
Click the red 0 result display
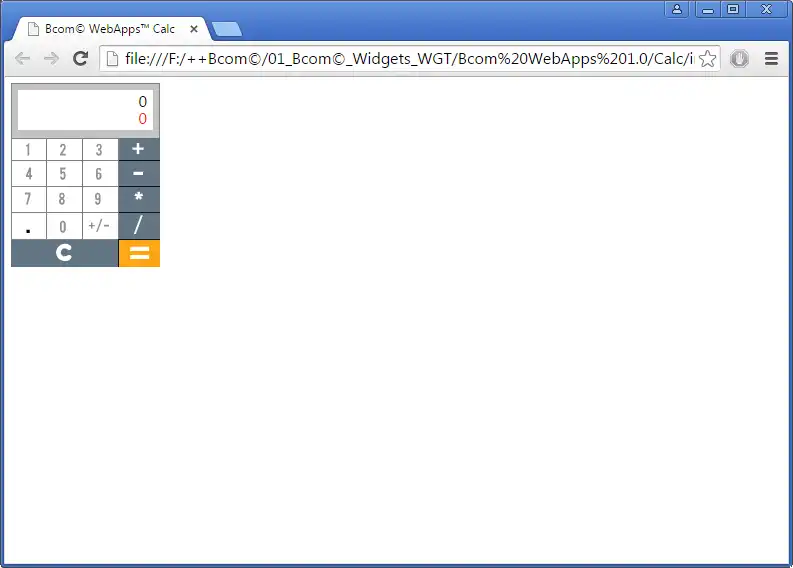point(143,119)
